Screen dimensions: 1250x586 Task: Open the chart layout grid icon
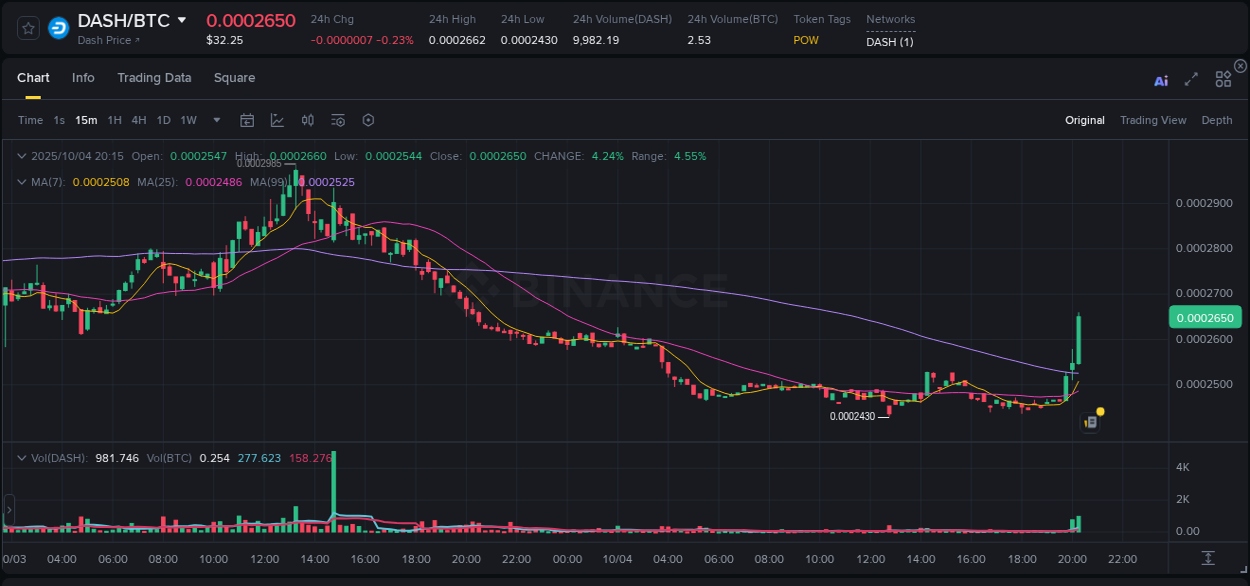point(1223,79)
